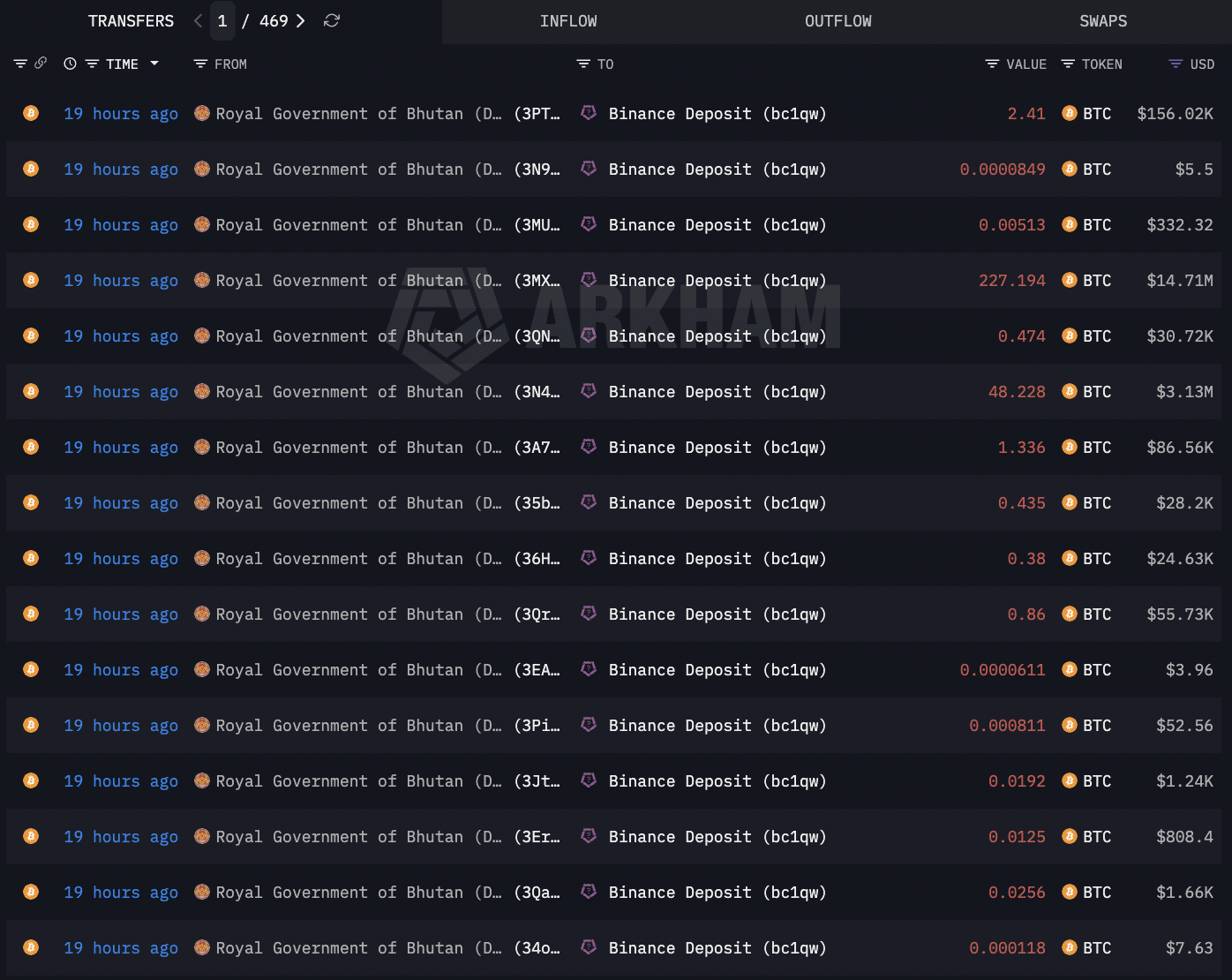The height and width of the screenshot is (980, 1232).
Task: Click Binance icon in the 36H row
Action: 589,558
